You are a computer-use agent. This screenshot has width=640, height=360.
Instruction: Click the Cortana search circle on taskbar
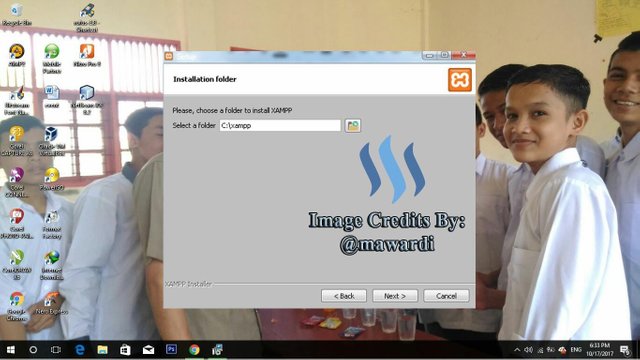[x=33, y=350]
